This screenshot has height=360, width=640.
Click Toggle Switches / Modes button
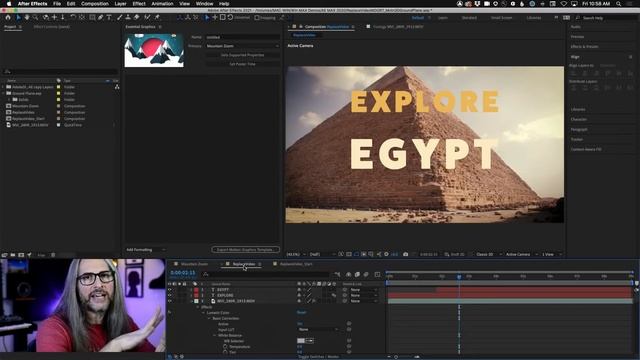click(318, 357)
